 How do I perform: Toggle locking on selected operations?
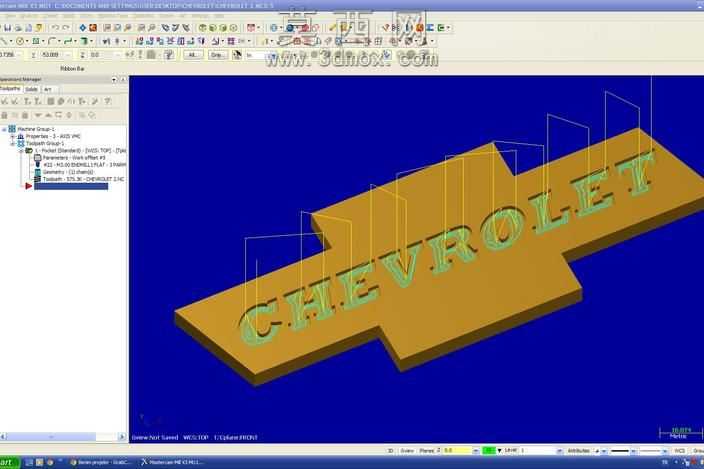coord(4,115)
